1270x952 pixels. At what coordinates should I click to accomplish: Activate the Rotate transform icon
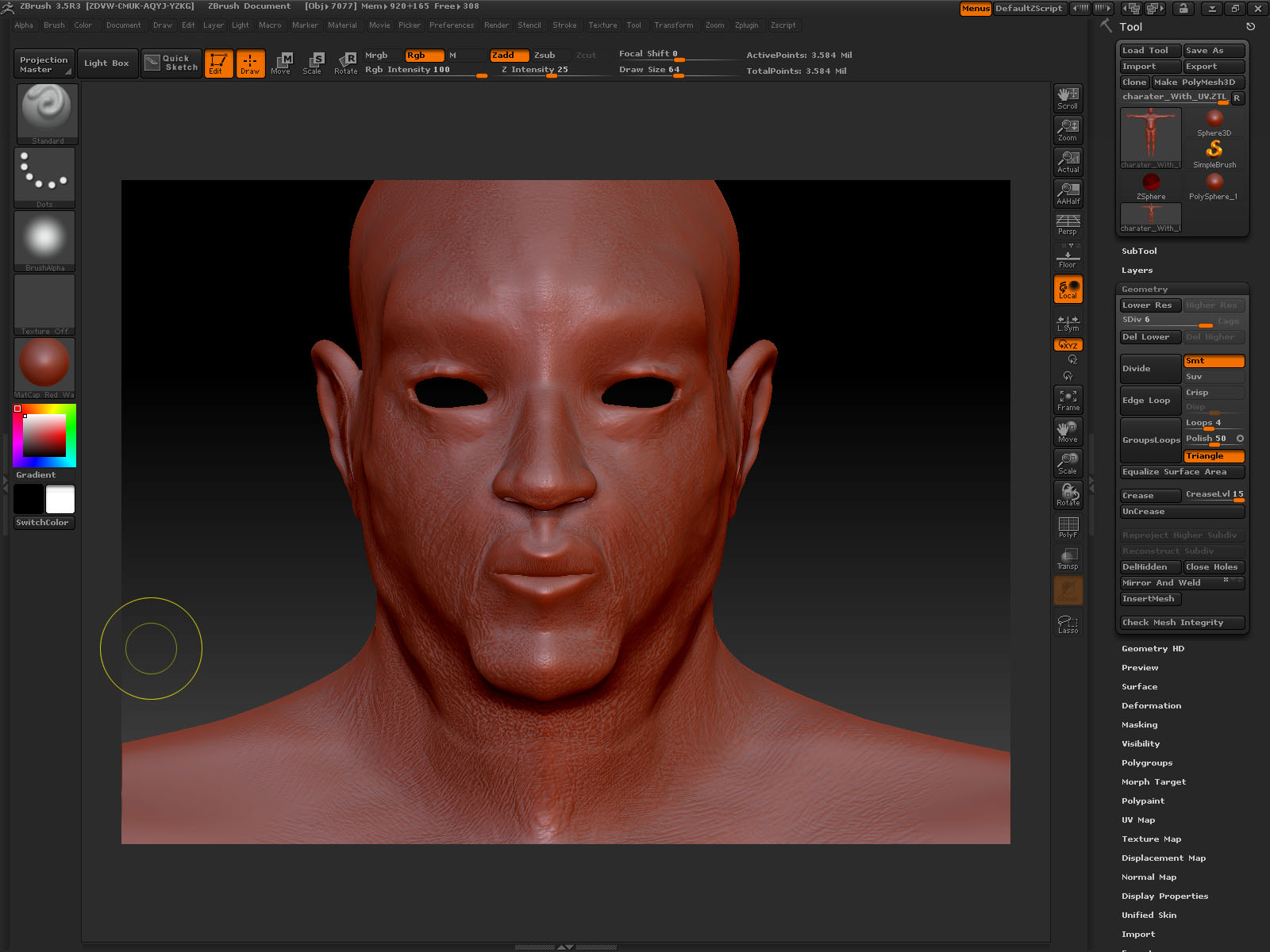click(x=345, y=63)
